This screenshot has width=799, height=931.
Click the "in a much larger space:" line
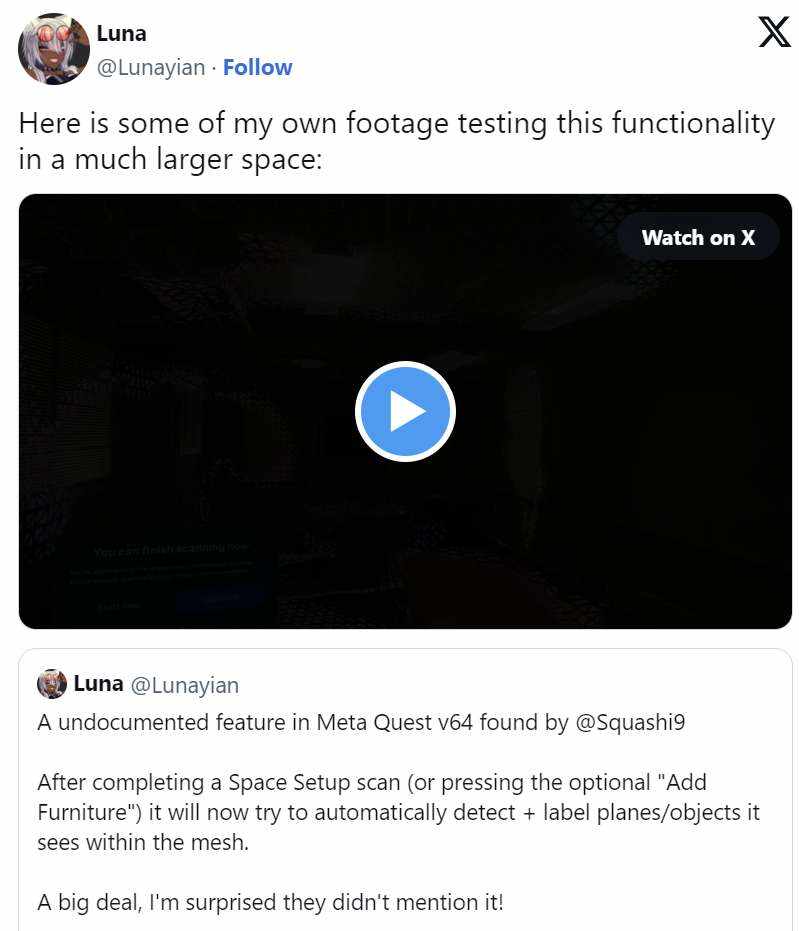170,160
